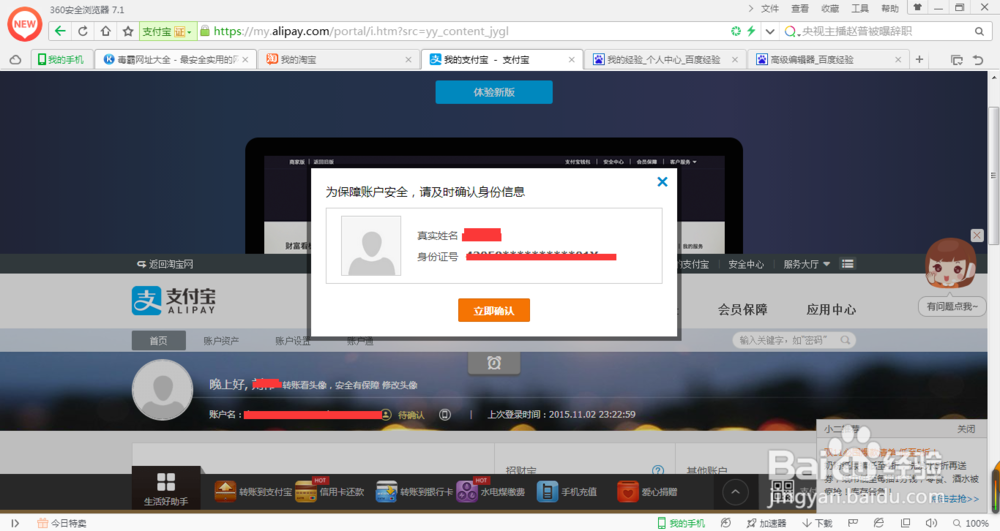1000x531 pixels.
Task: Click the 修改头像 link
Action: [400, 384]
